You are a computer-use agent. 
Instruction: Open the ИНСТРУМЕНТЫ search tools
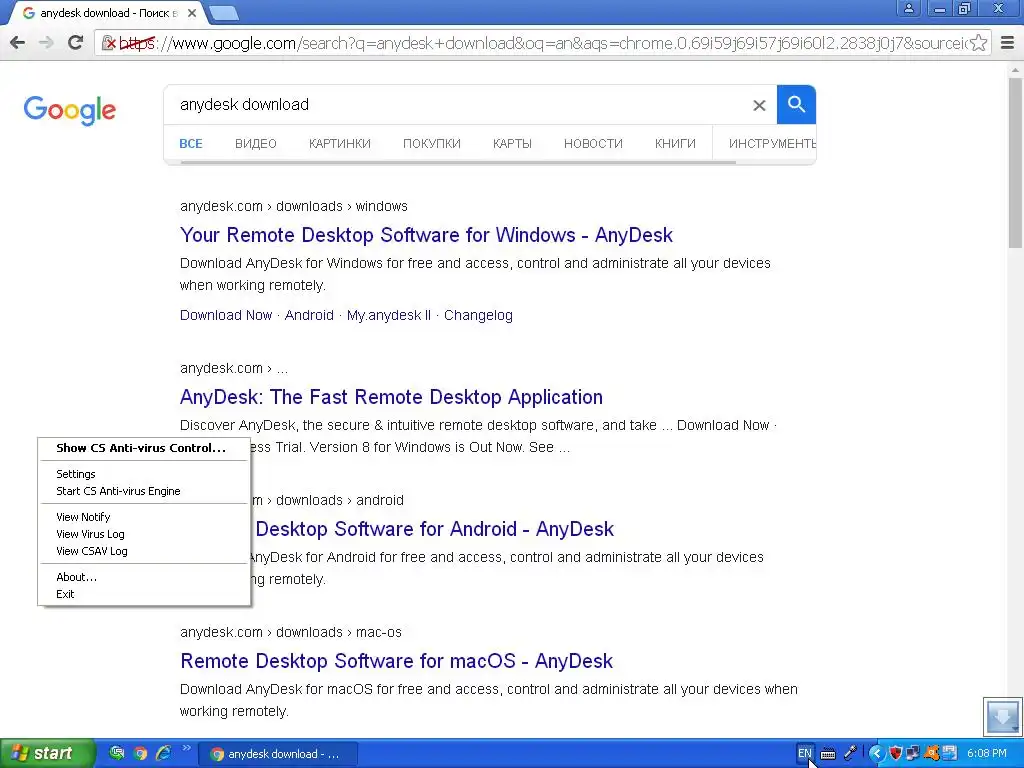[x=772, y=144]
